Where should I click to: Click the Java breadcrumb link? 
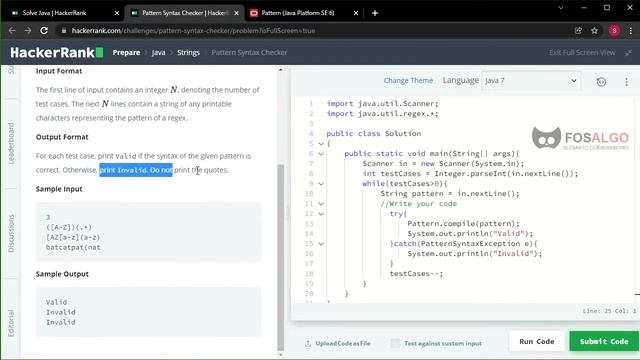click(x=158, y=53)
